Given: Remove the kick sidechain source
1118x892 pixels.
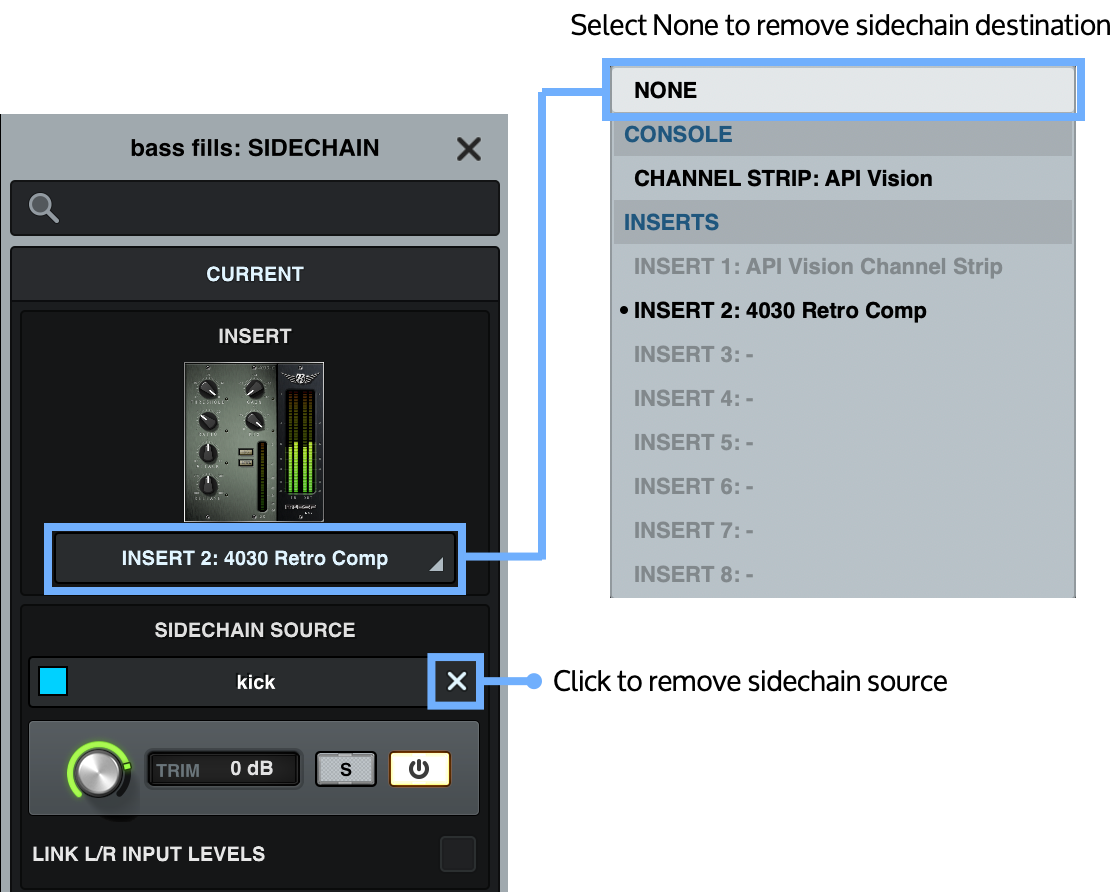Looking at the screenshot, I should click(456, 682).
